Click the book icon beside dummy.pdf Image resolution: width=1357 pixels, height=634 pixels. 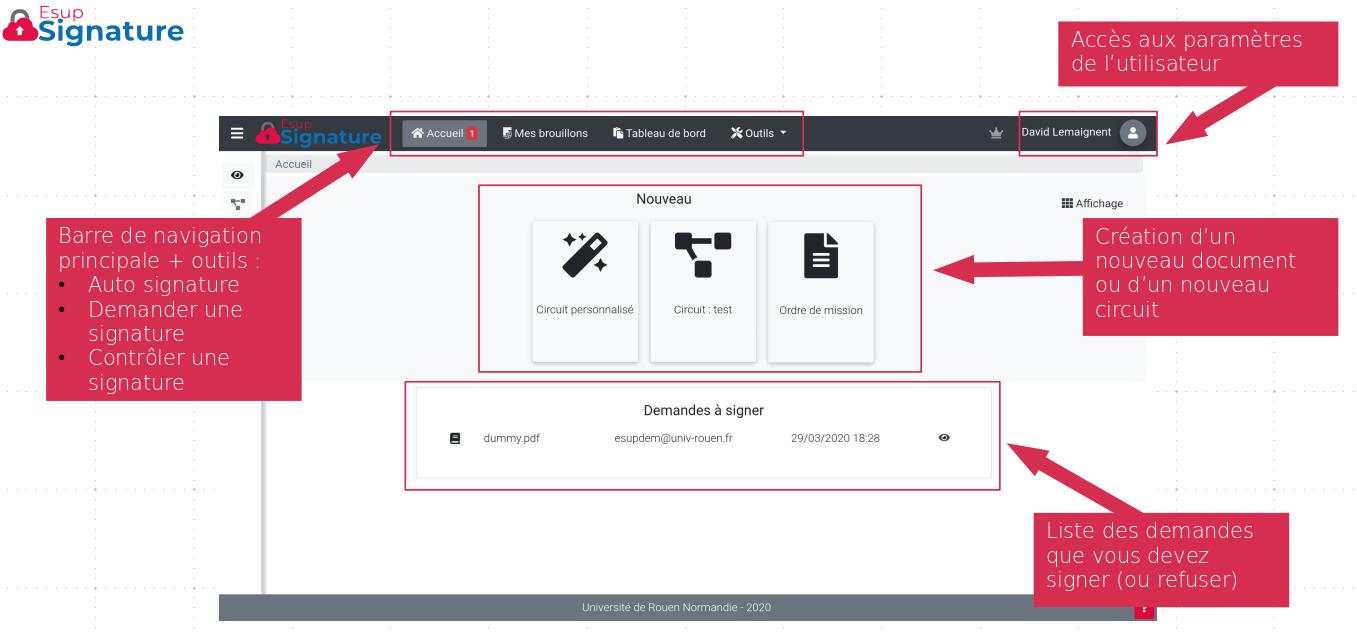pos(455,438)
